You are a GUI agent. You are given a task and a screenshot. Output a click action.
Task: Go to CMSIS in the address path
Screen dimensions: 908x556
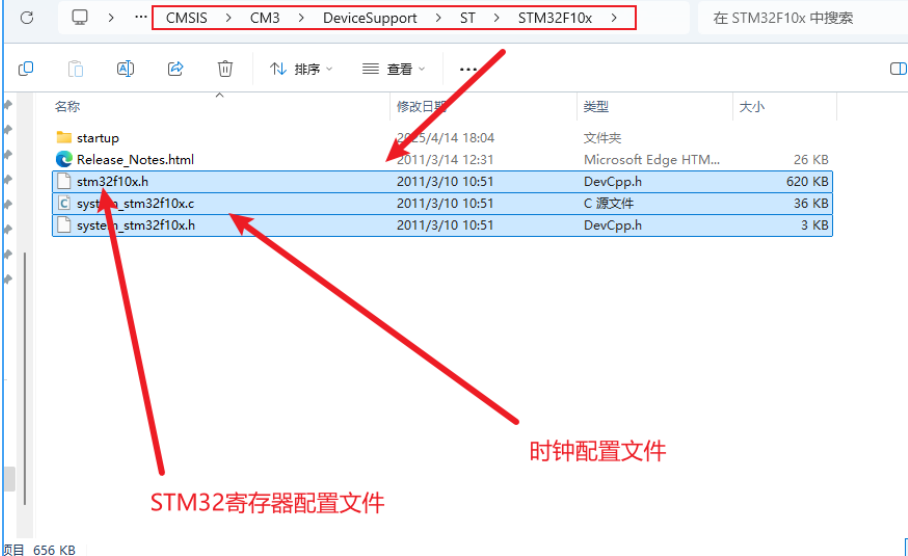click(x=186, y=18)
